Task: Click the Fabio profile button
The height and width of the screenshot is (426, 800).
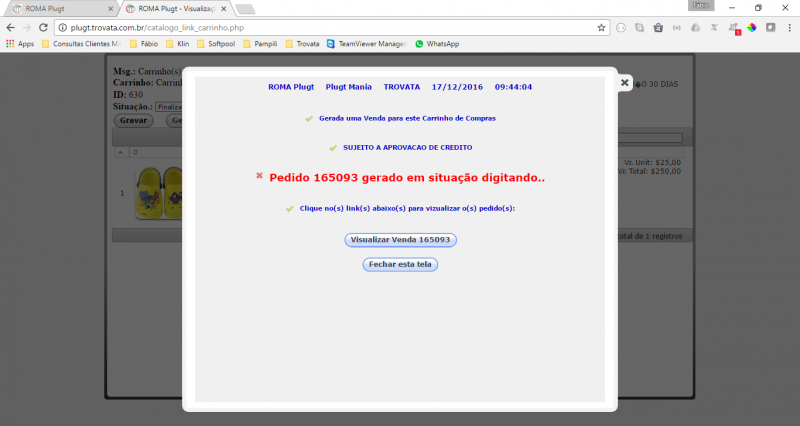Action: tap(701, 6)
